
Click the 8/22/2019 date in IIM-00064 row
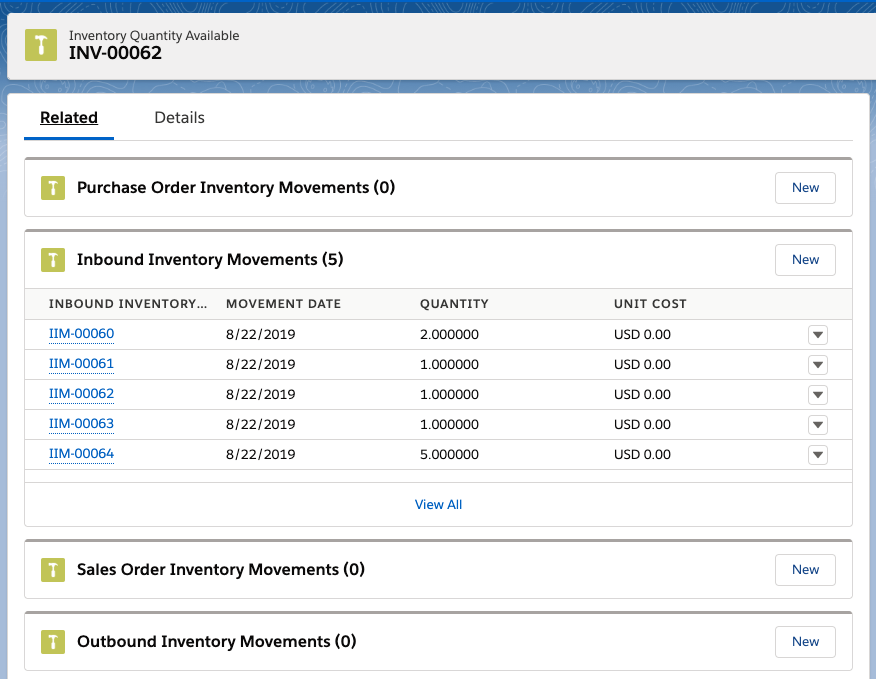click(x=261, y=454)
